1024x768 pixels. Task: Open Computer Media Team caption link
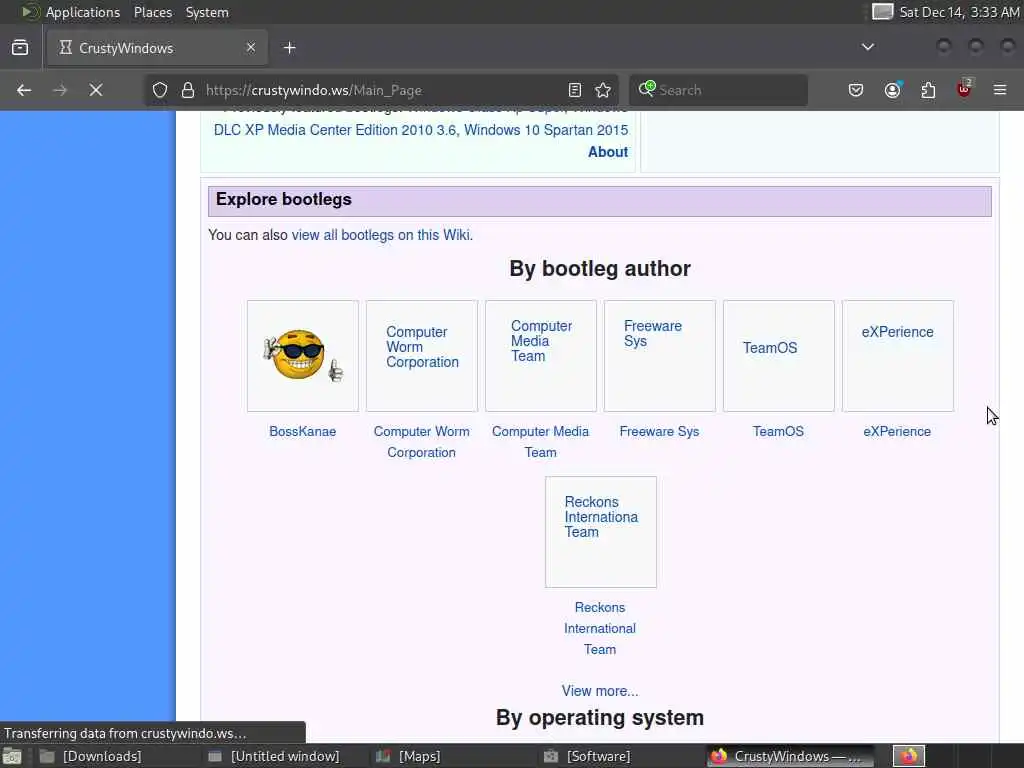tap(541, 442)
